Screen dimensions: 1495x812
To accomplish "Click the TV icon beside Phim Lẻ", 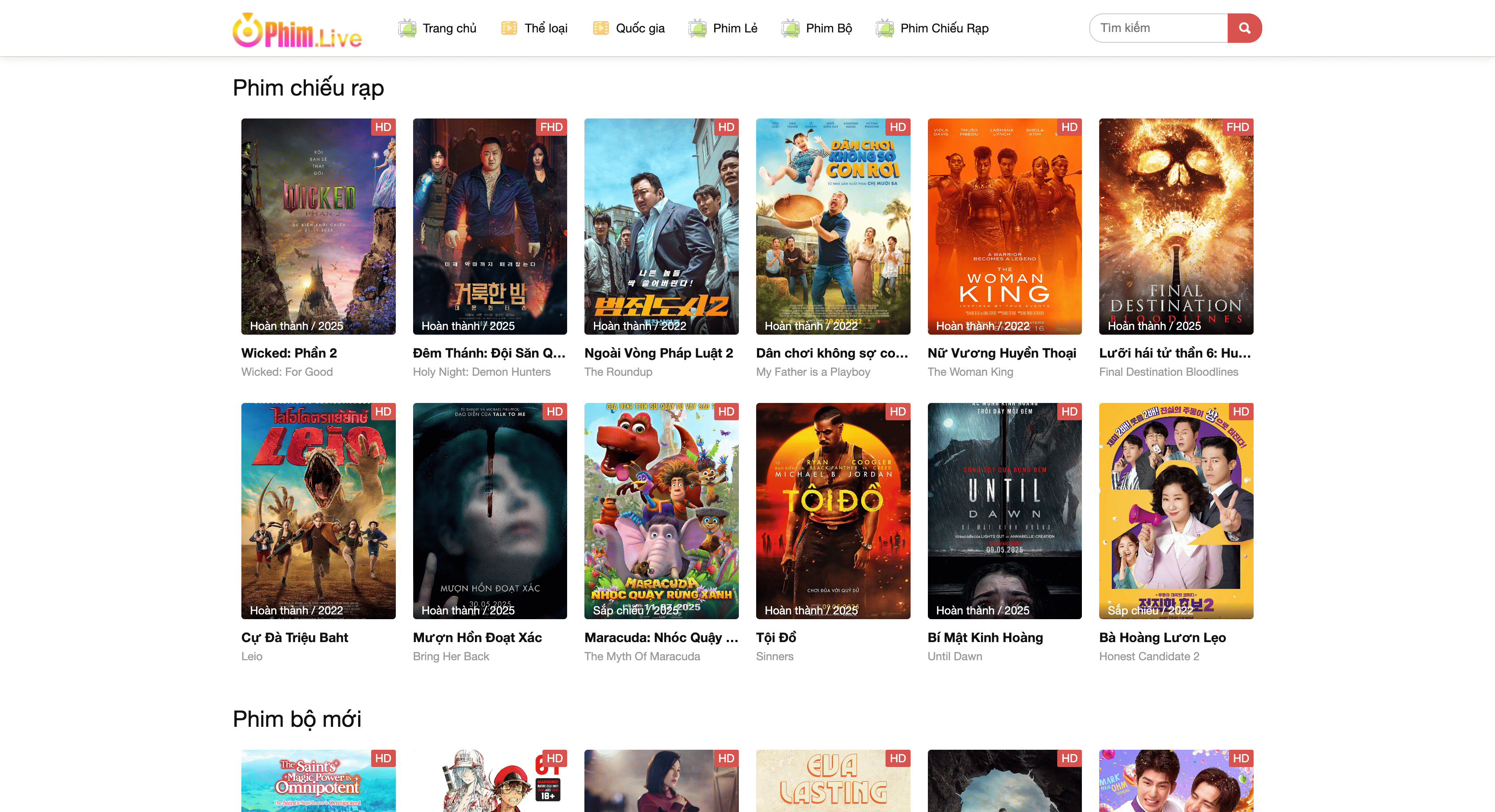I will [x=697, y=28].
